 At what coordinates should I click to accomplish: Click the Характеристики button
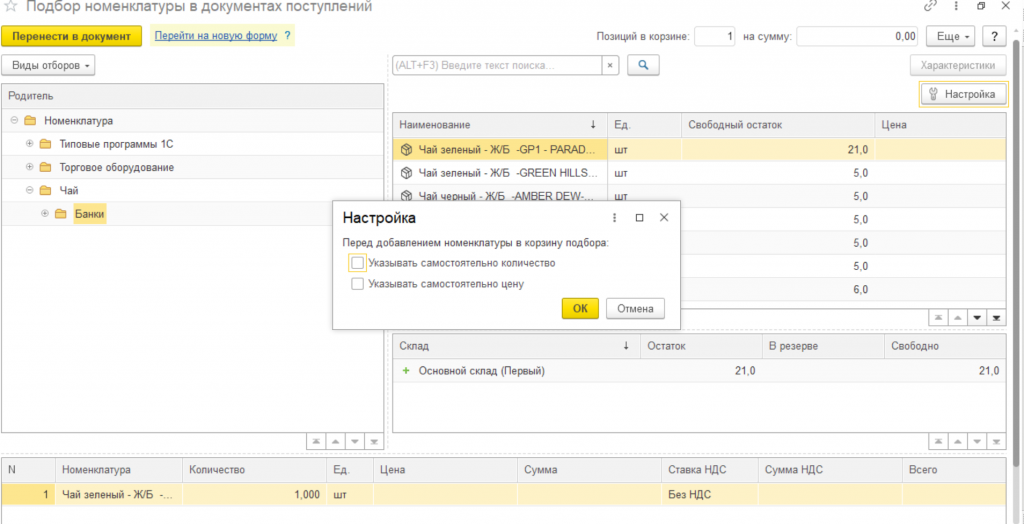(958, 65)
